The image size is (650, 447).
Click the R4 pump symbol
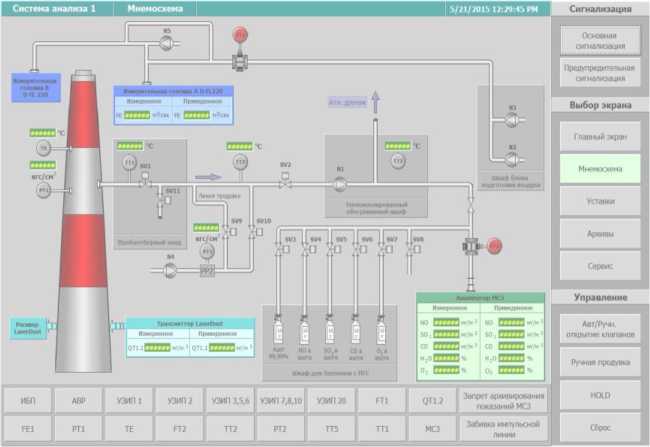click(x=170, y=268)
